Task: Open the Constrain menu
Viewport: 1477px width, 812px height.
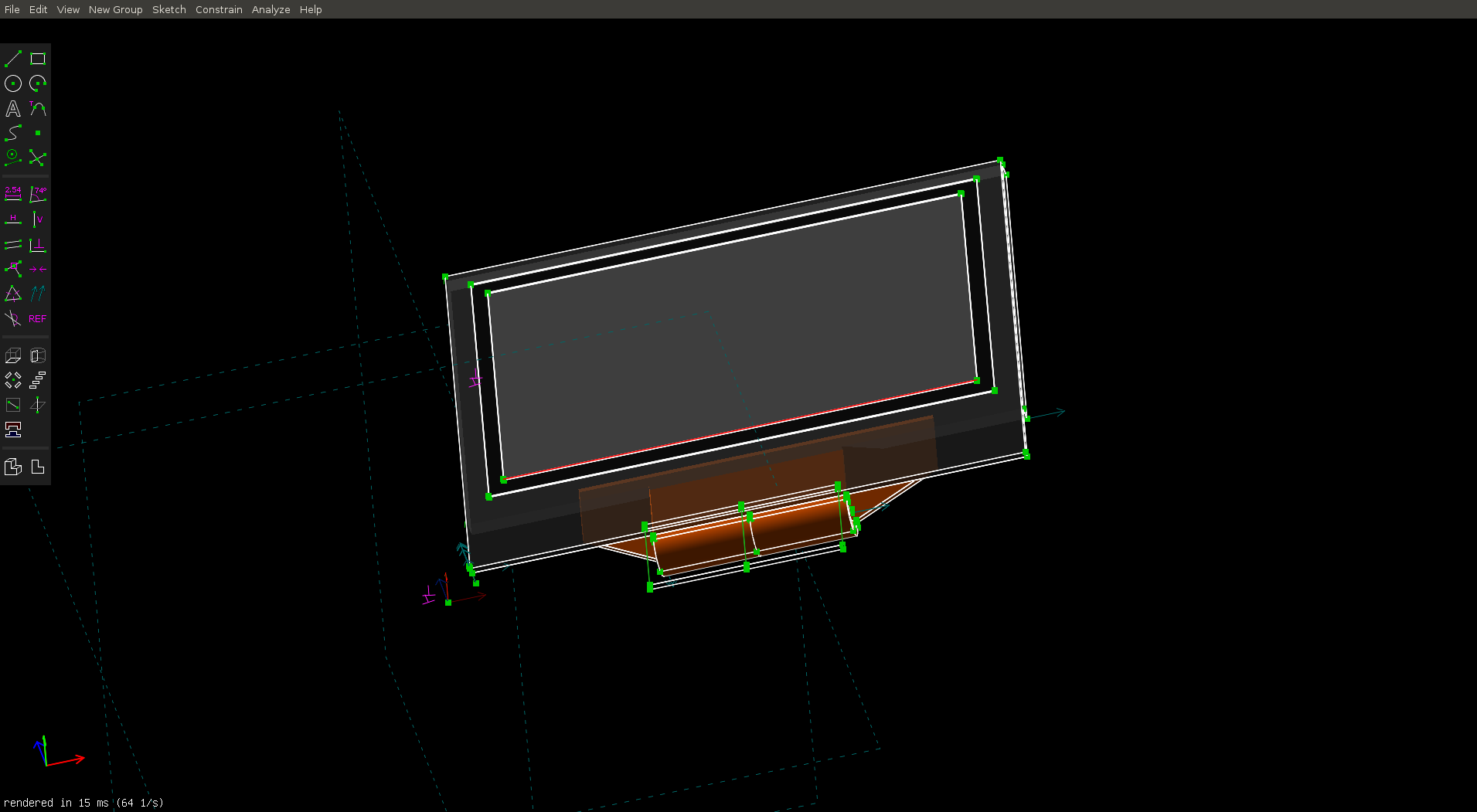Action: (x=219, y=9)
